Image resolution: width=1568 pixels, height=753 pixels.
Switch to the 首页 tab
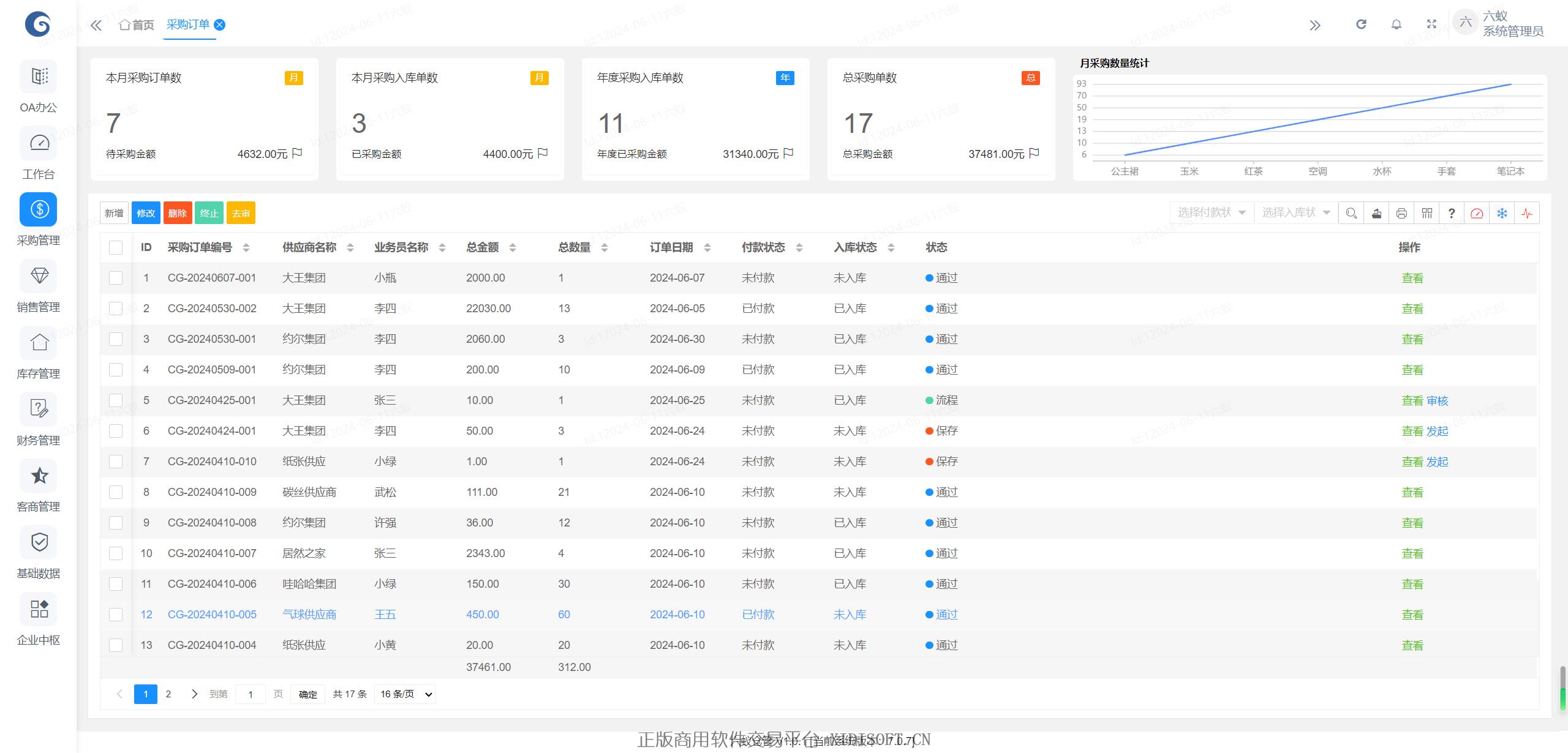[x=137, y=25]
